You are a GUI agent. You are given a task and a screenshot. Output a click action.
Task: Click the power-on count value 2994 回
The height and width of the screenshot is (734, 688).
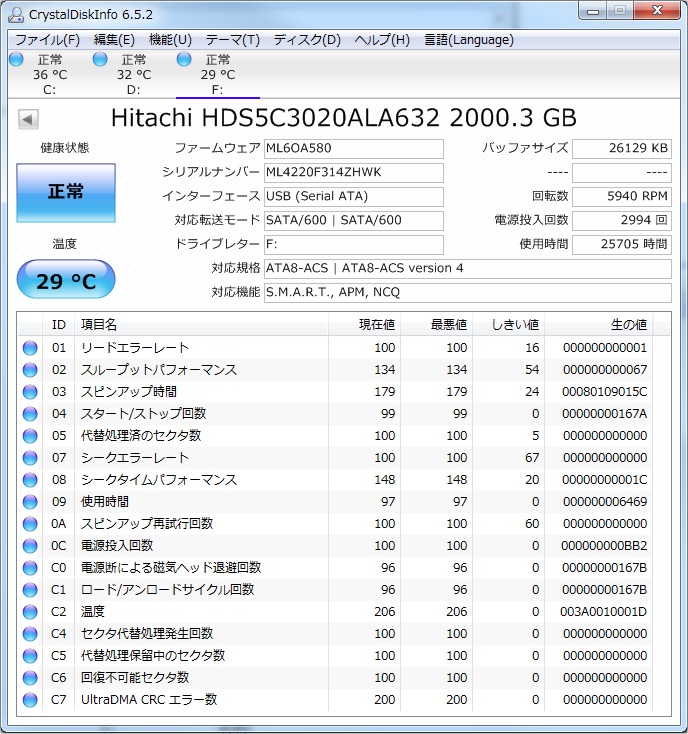[x=622, y=220]
